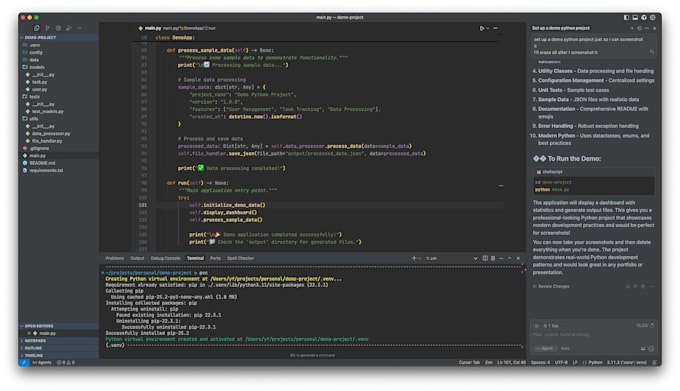This screenshot has width=680, height=391.
Task: Open the zsh terminal selector dropdown
Action: [451, 258]
